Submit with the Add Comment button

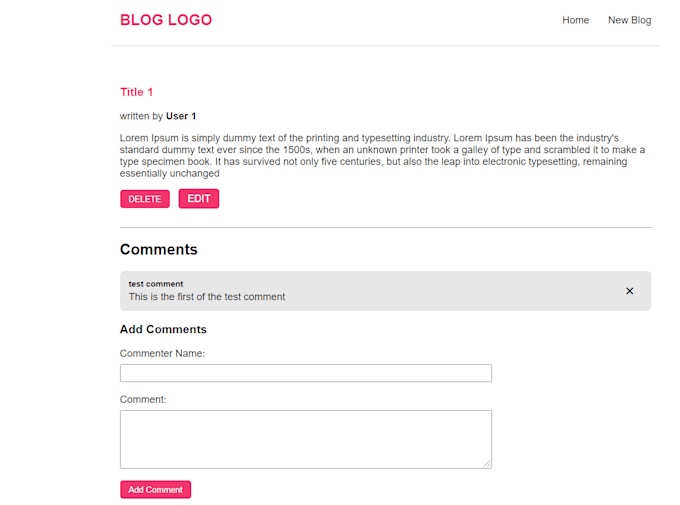155,489
